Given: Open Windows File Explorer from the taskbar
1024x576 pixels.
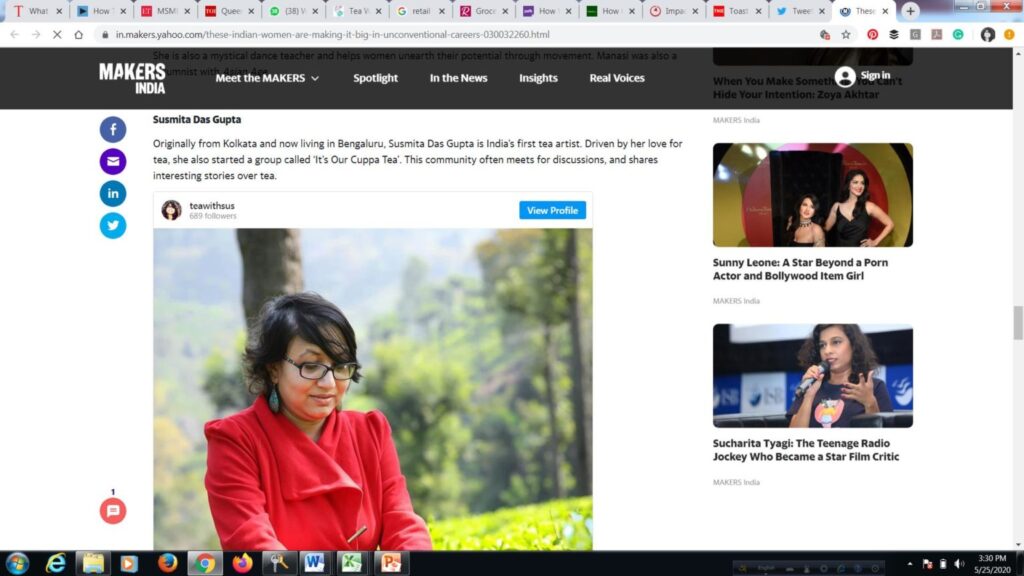Looking at the screenshot, I should coord(93,563).
